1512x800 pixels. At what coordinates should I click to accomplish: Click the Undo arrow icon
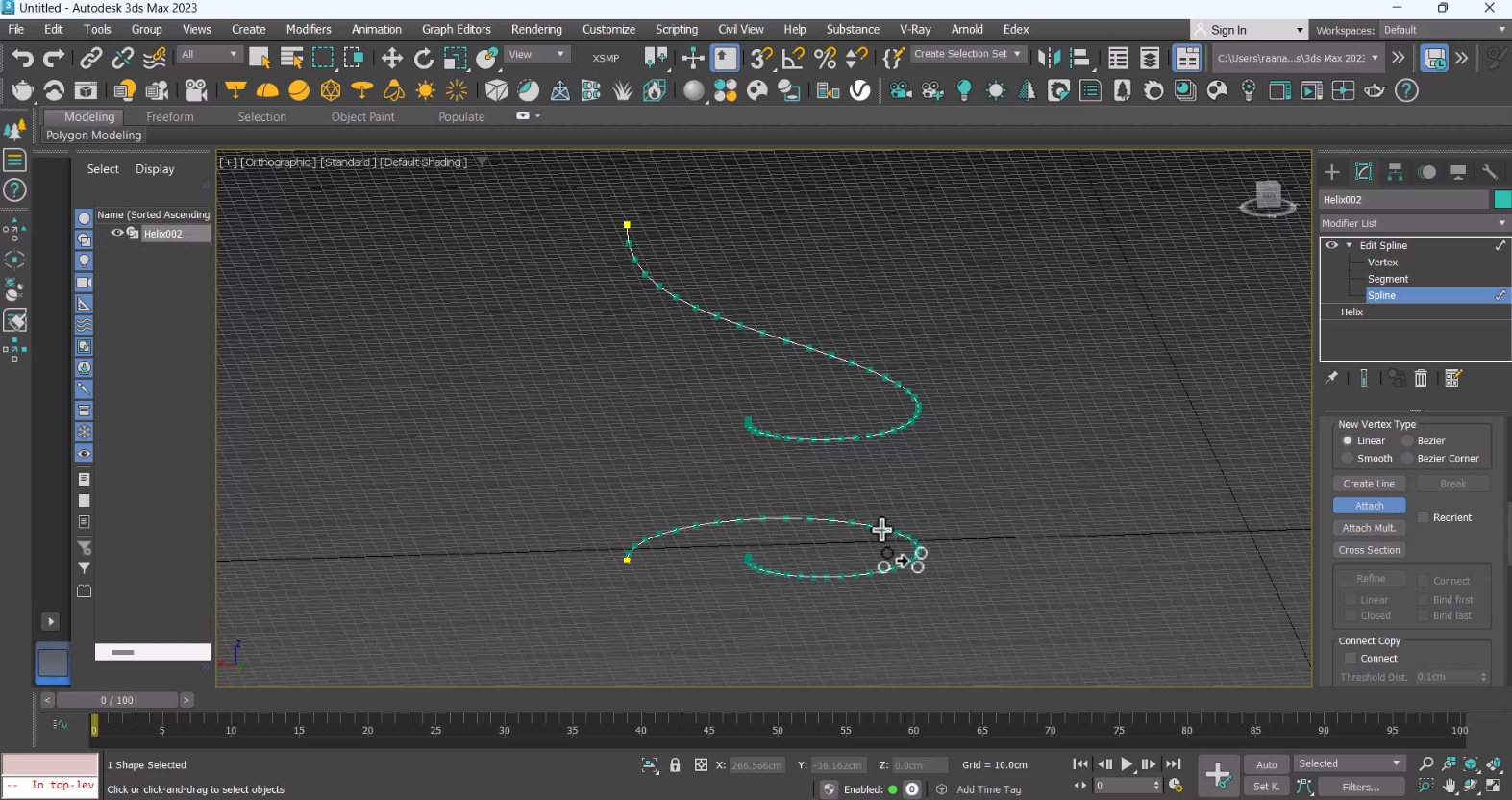tap(21, 59)
